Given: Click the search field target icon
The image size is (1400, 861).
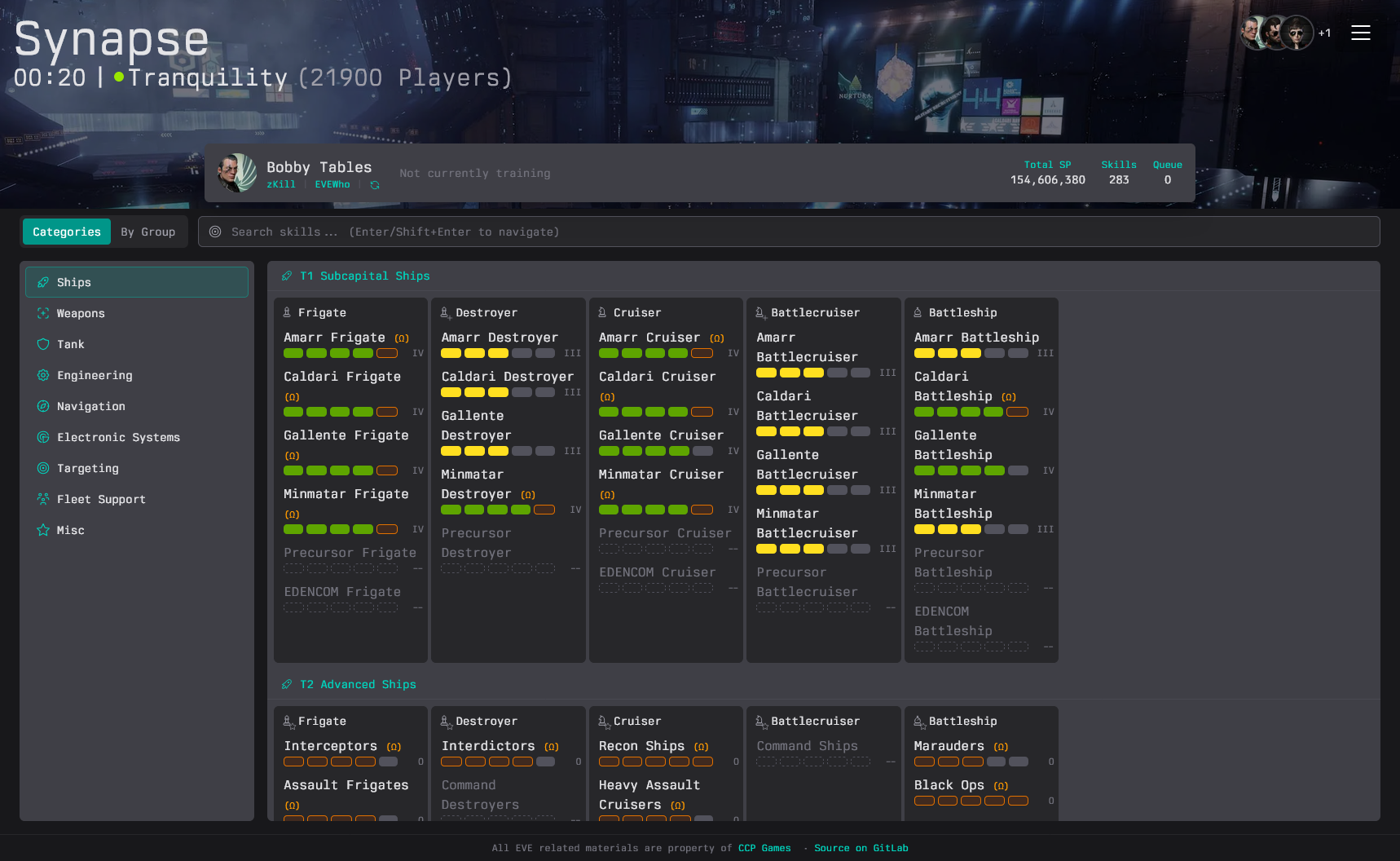Looking at the screenshot, I should (215, 232).
